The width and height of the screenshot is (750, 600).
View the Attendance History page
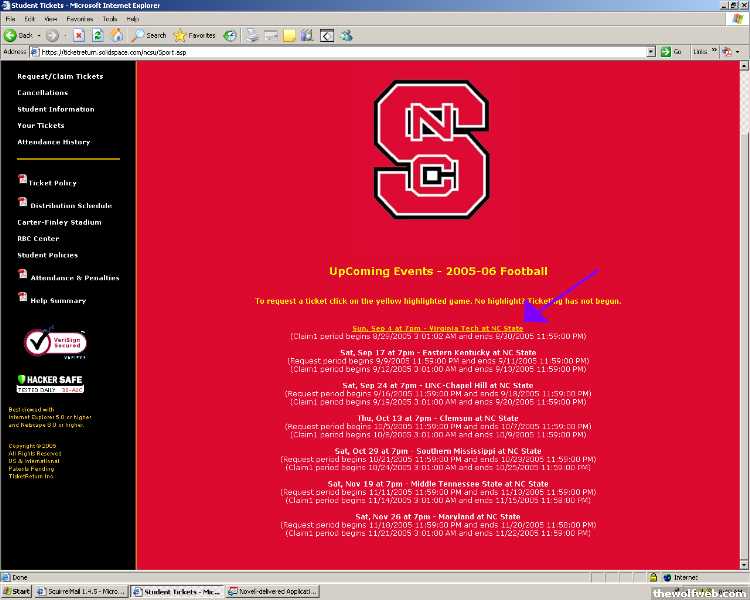(53, 142)
